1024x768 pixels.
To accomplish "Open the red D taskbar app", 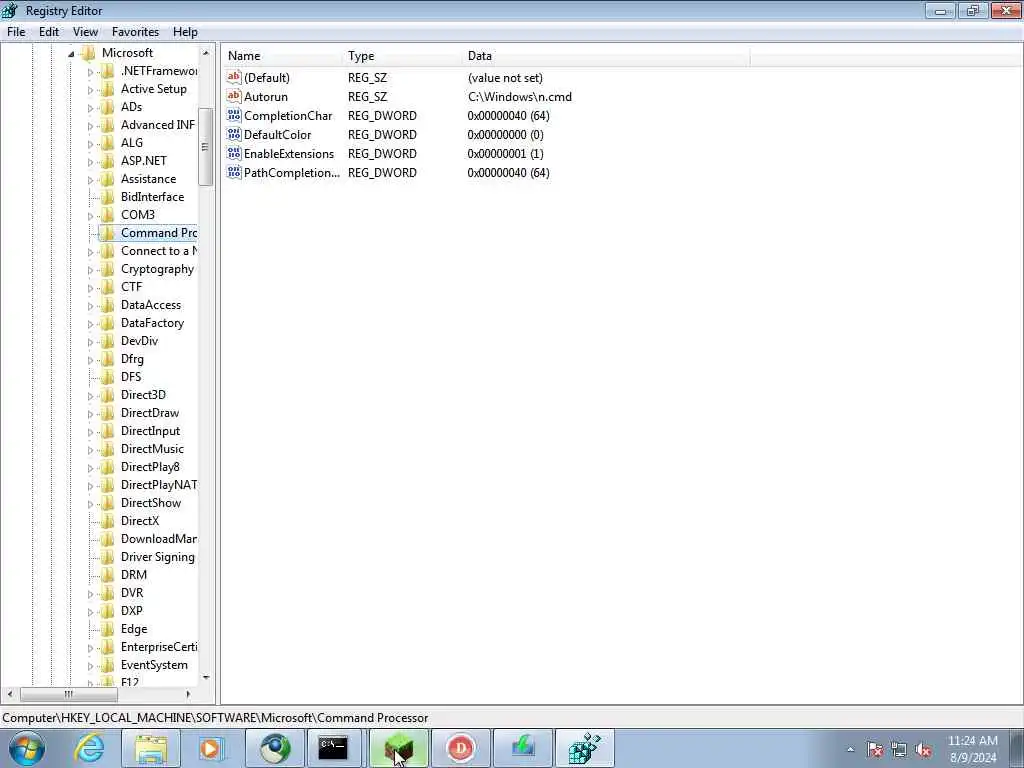I will point(461,748).
